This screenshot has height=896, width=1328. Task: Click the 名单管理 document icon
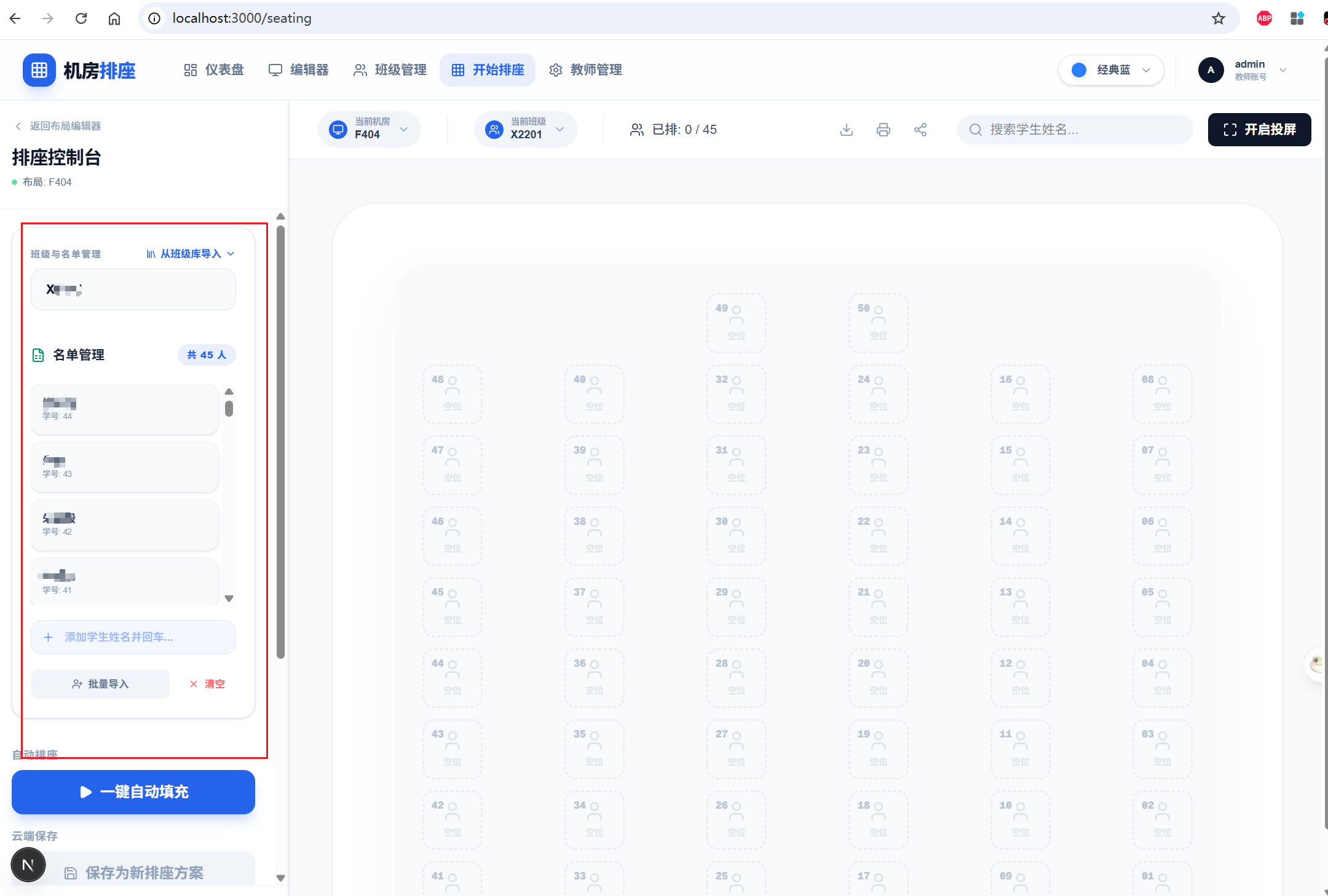tap(38, 355)
